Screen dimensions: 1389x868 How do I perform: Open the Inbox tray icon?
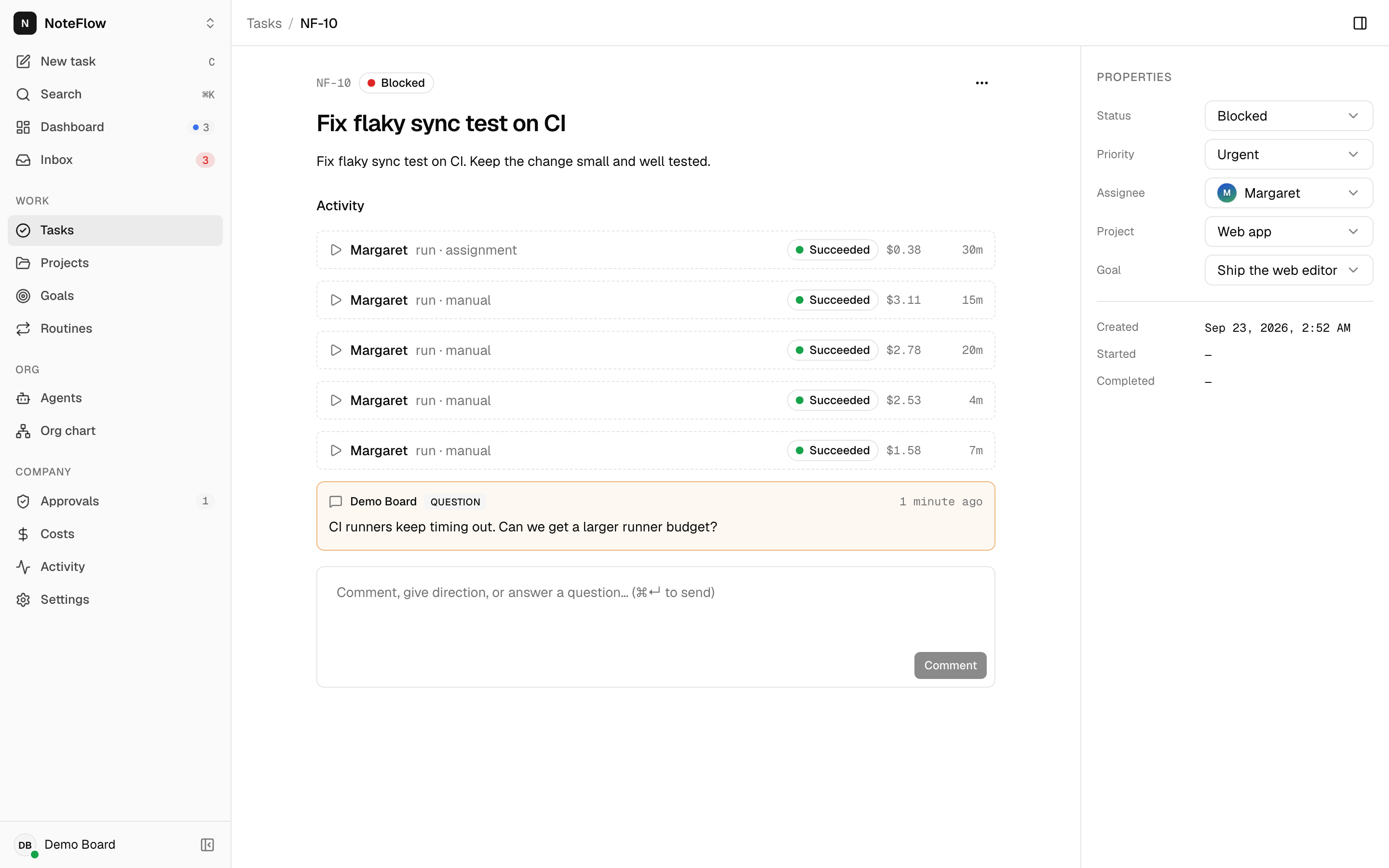[x=23, y=160]
